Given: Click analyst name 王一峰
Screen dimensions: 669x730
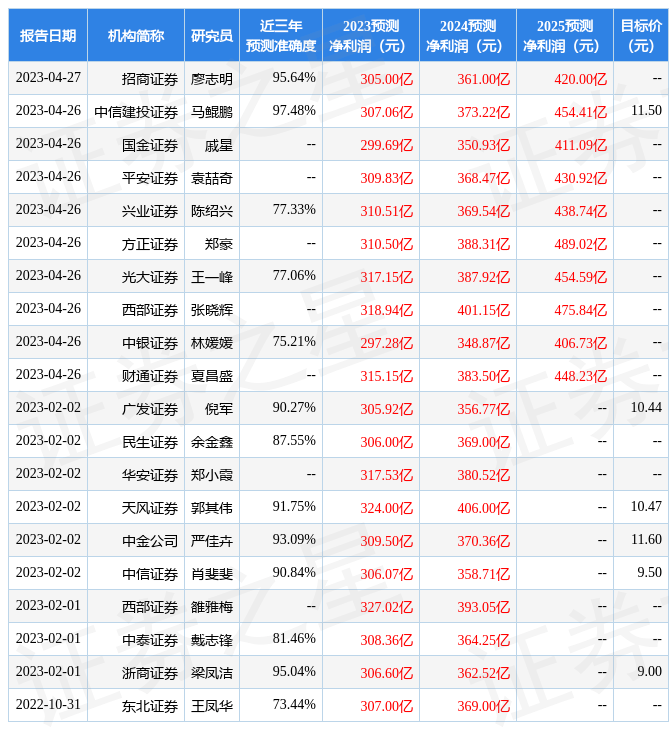Looking at the screenshot, I should 212,277.
